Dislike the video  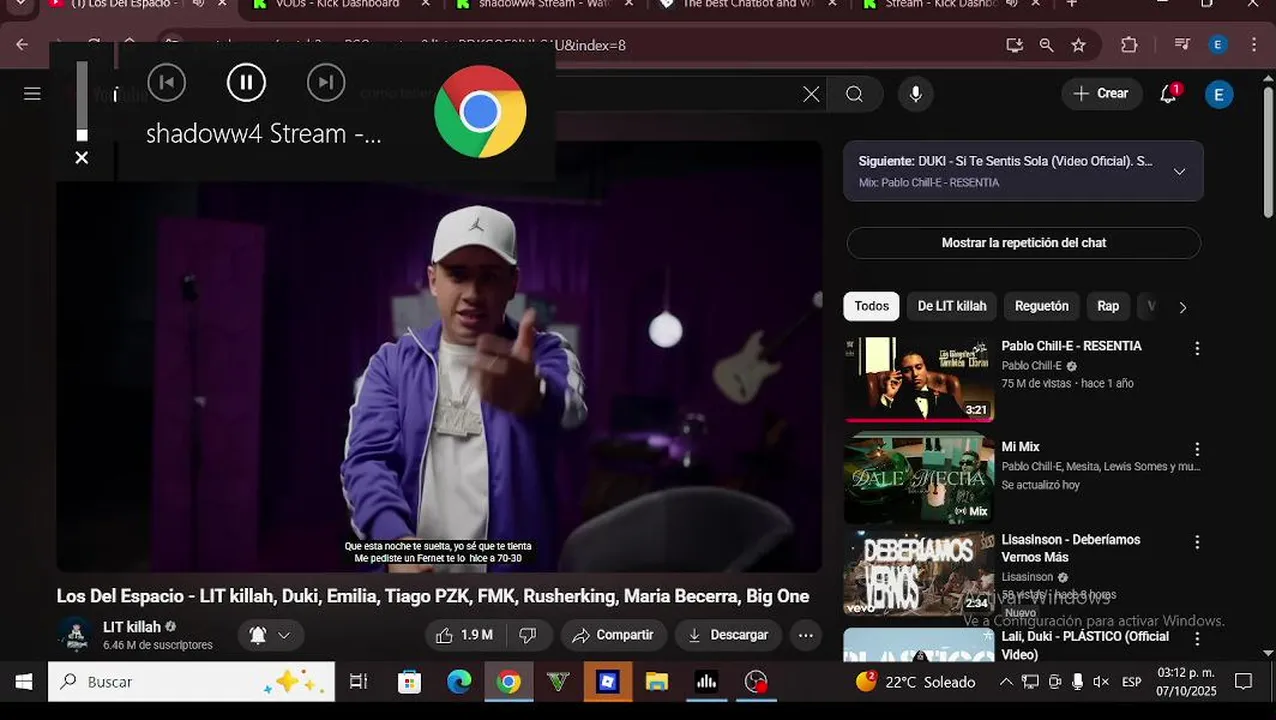point(528,635)
